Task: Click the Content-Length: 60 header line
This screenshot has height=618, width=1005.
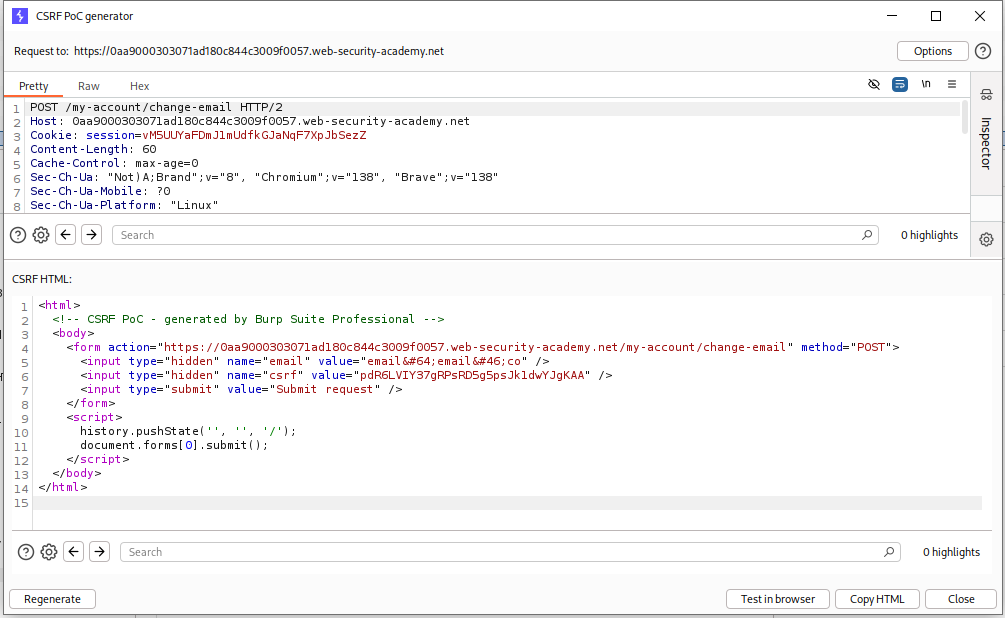Action: [x=93, y=149]
